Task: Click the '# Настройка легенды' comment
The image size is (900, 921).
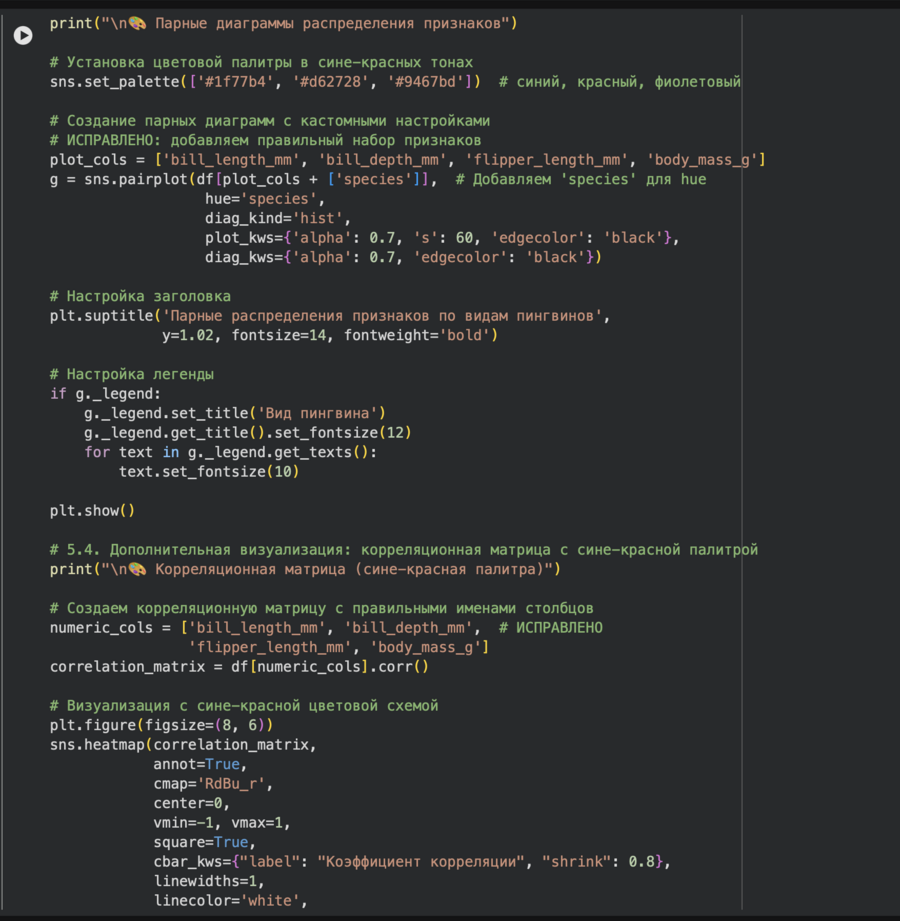Action: tap(131, 374)
